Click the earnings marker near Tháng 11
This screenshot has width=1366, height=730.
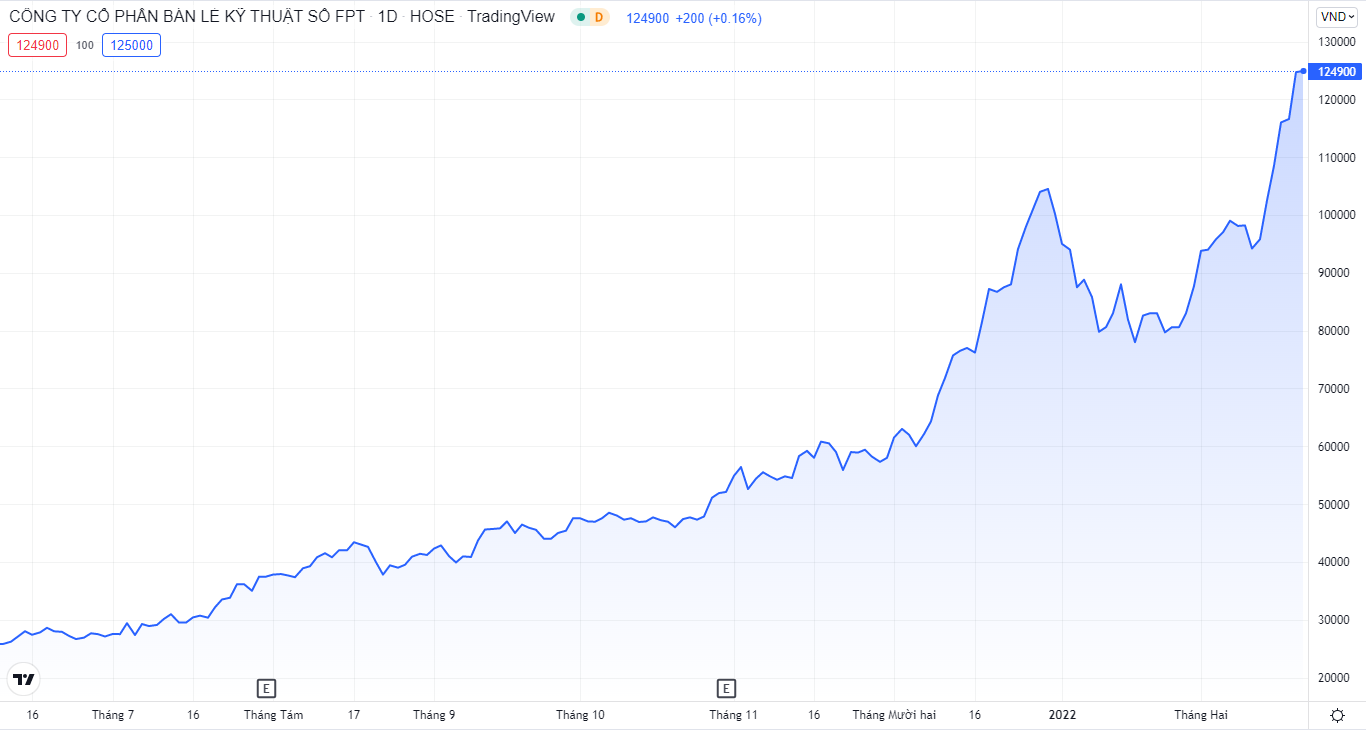point(726,688)
